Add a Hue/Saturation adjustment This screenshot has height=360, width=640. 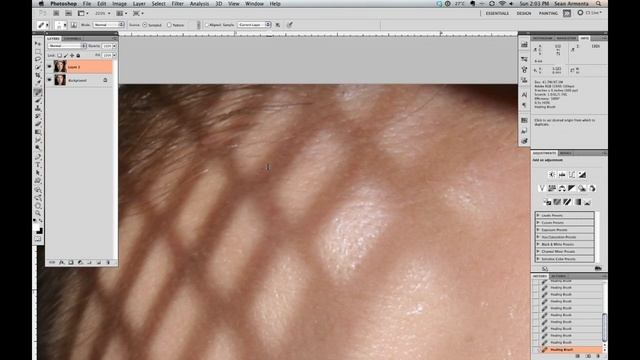click(552, 188)
